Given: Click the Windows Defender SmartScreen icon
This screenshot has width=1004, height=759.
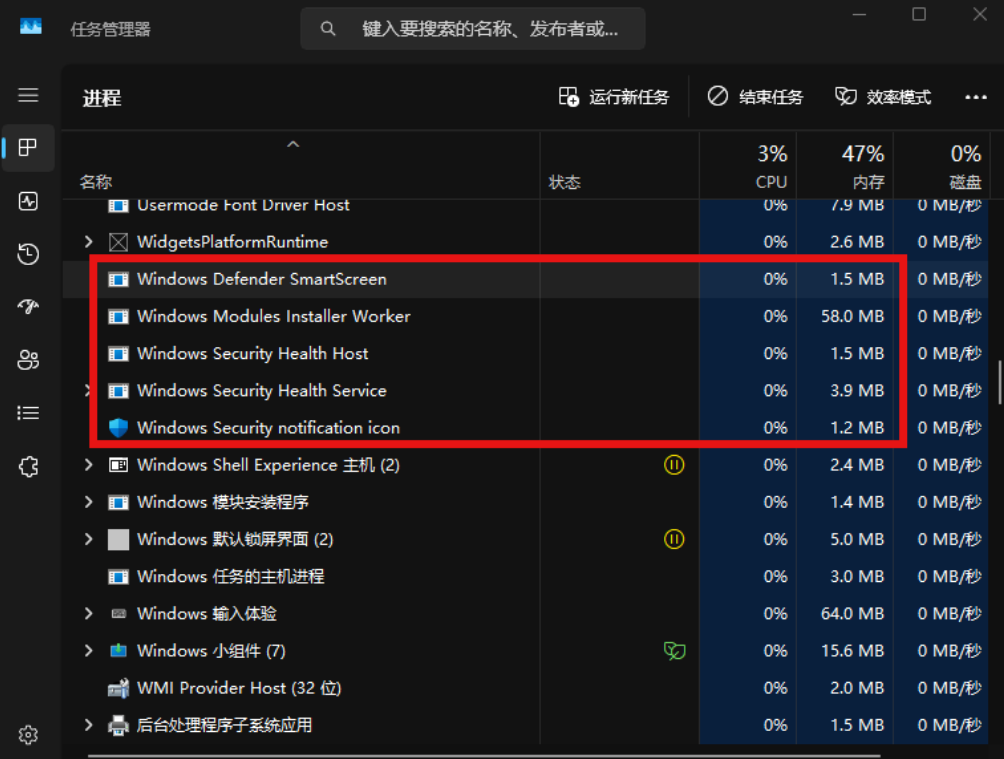Looking at the screenshot, I should [x=118, y=279].
